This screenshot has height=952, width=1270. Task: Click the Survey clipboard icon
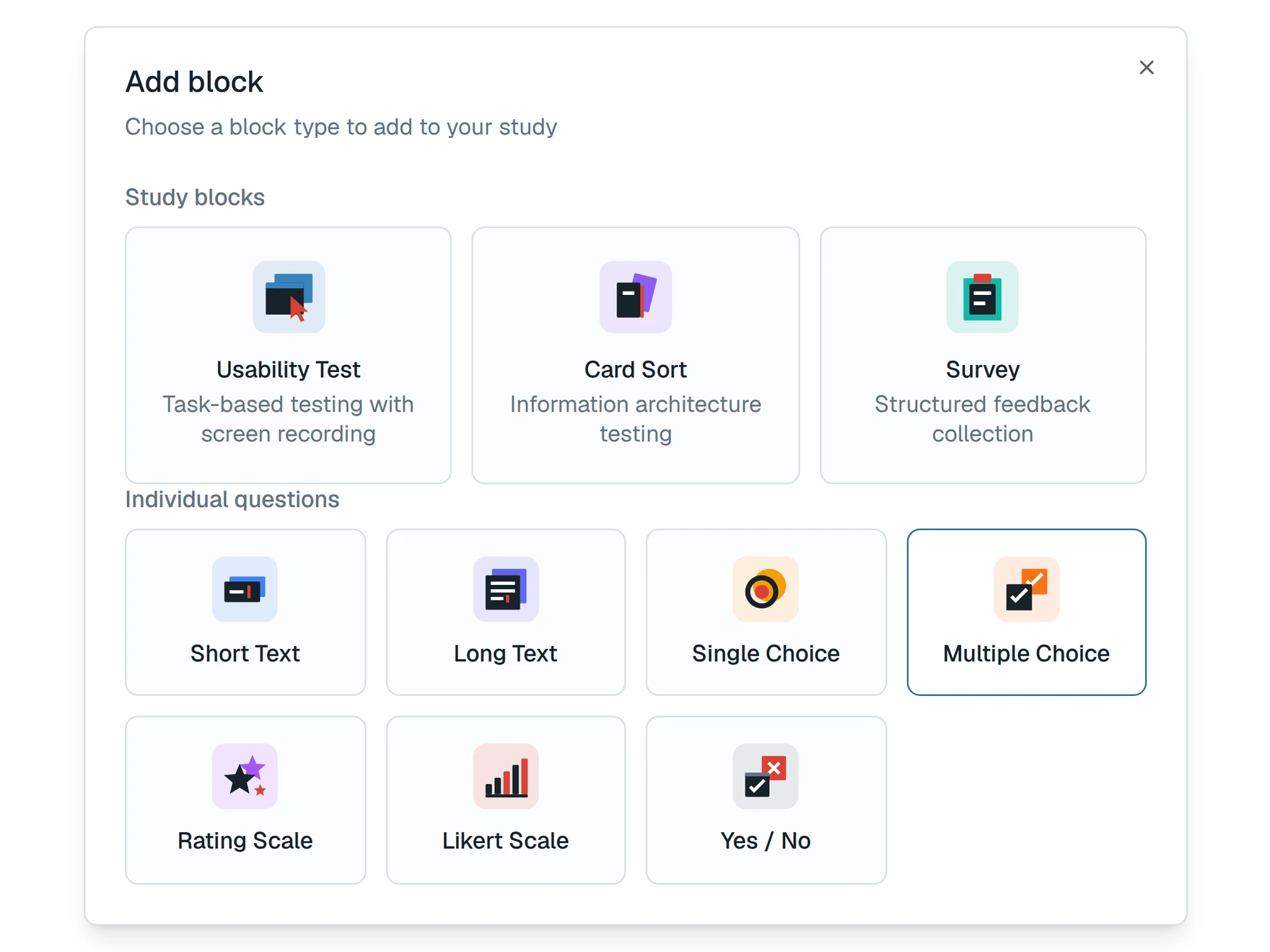(x=982, y=297)
